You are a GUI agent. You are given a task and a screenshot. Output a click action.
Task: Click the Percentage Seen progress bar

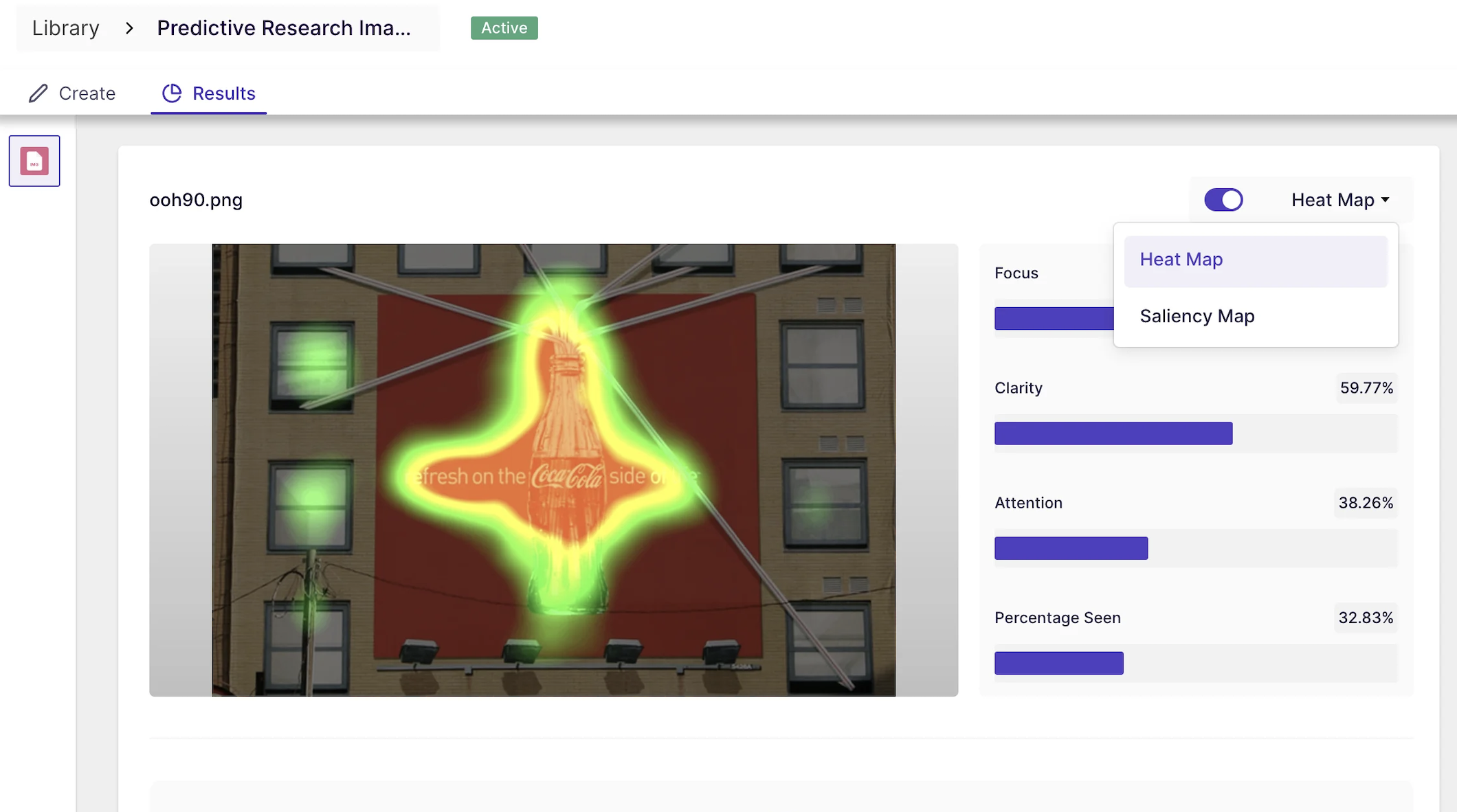[x=1196, y=663]
